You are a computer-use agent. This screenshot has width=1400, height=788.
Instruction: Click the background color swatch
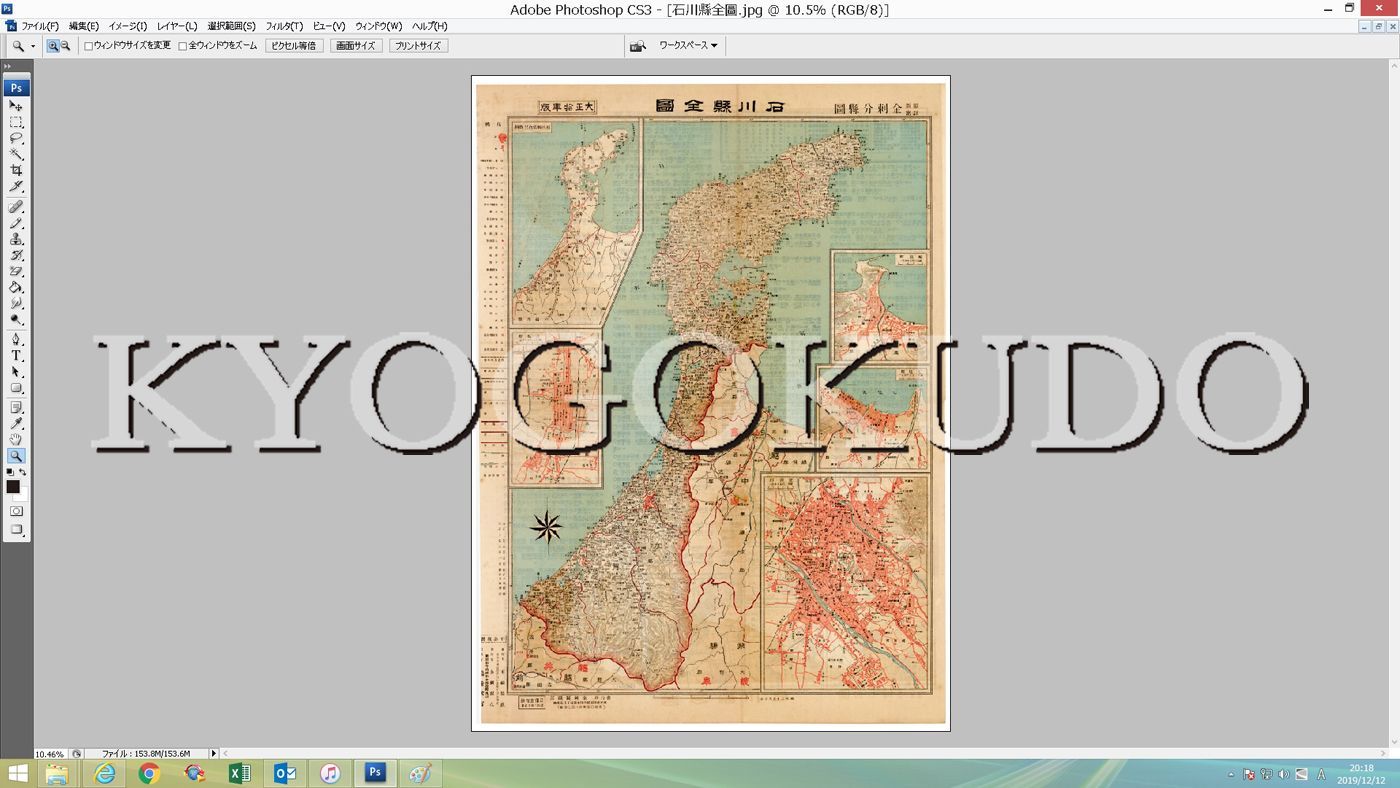click(22, 495)
